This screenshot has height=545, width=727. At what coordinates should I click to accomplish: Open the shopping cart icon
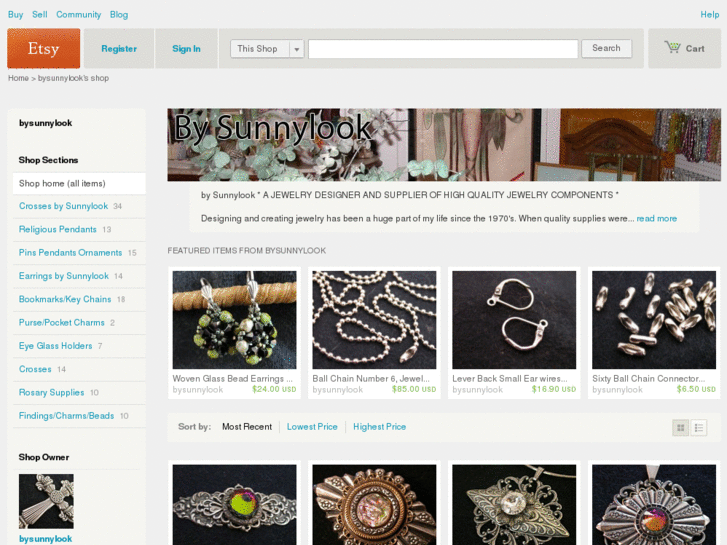coord(672,47)
